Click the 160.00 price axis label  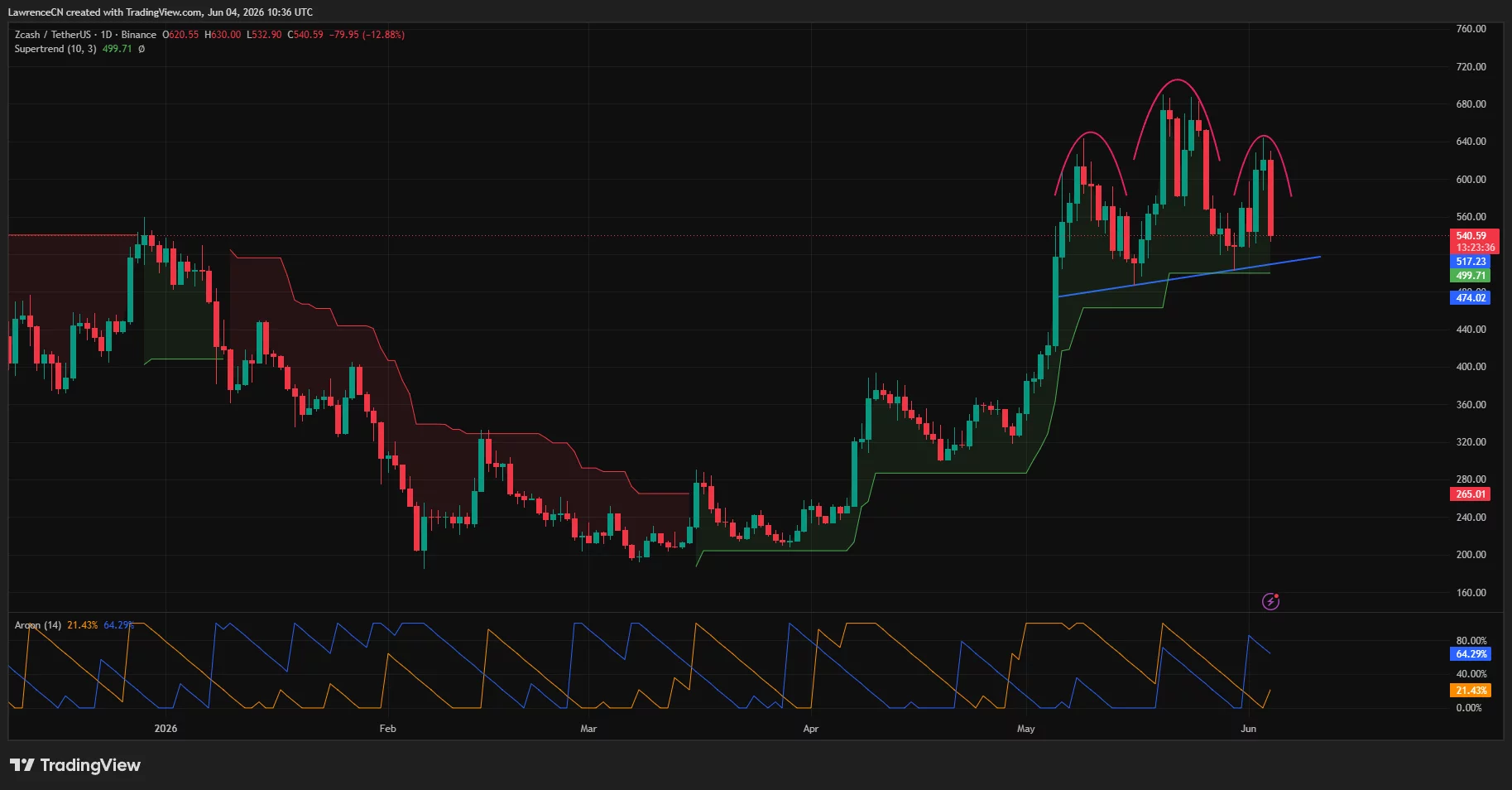click(x=1471, y=593)
